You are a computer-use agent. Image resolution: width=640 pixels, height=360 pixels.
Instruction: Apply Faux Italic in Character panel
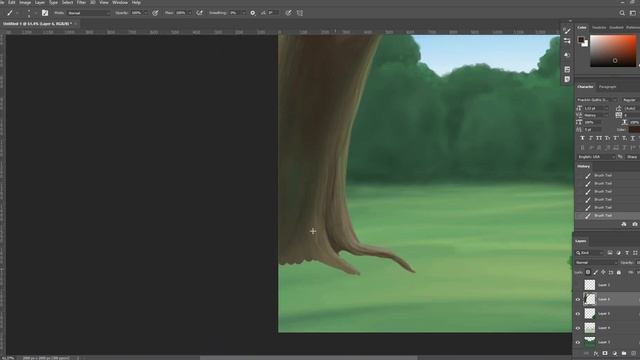click(x=591, y=138)
